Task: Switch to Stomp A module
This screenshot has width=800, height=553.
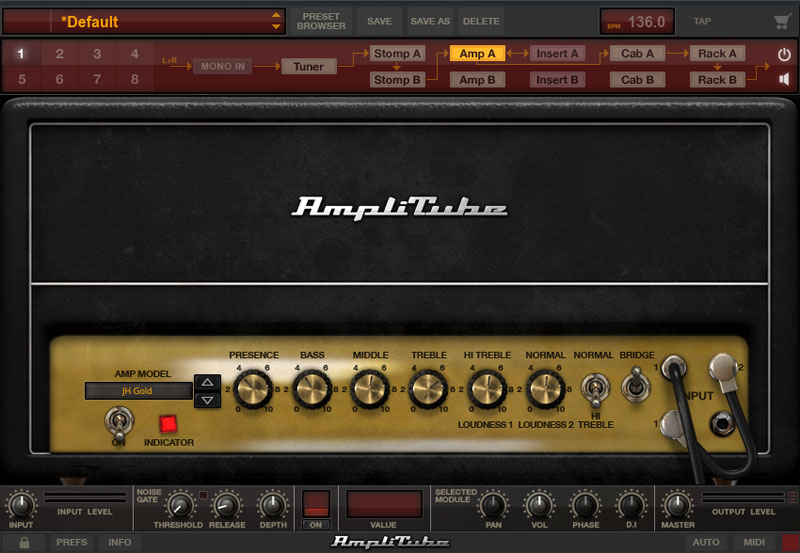Action: [397, 54]
